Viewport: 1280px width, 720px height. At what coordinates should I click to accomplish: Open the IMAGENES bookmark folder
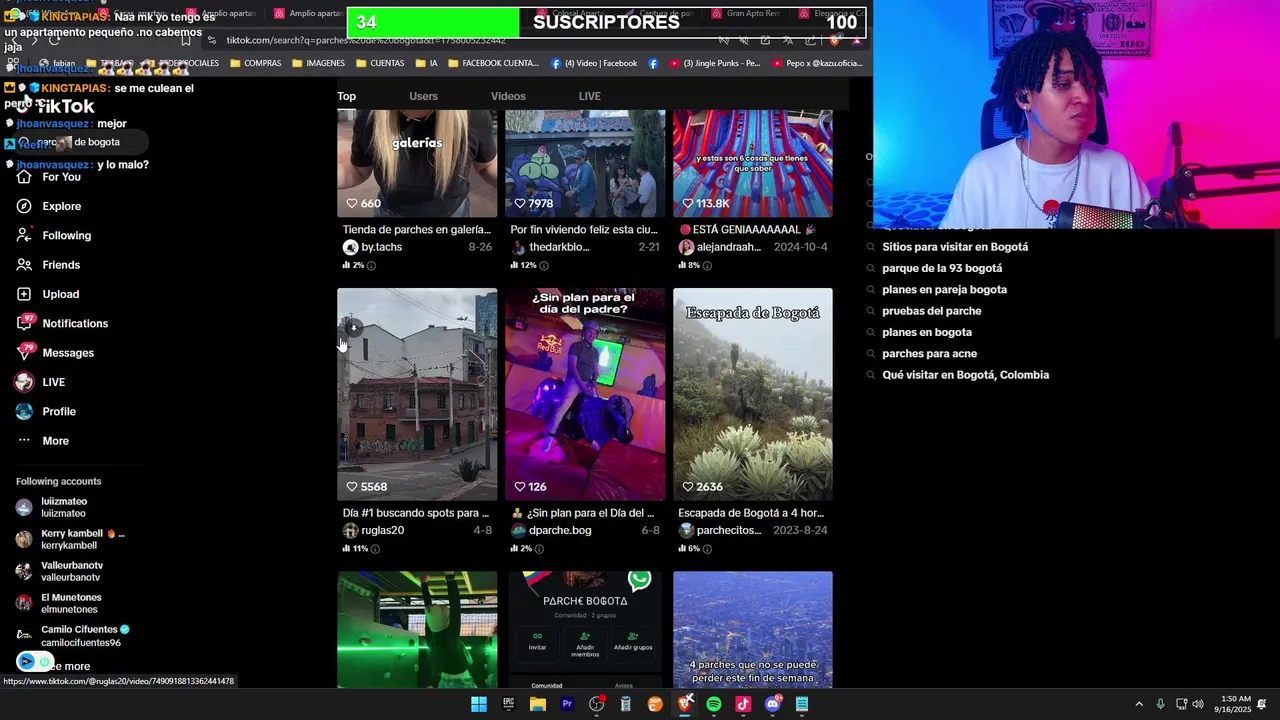point(318,63)
